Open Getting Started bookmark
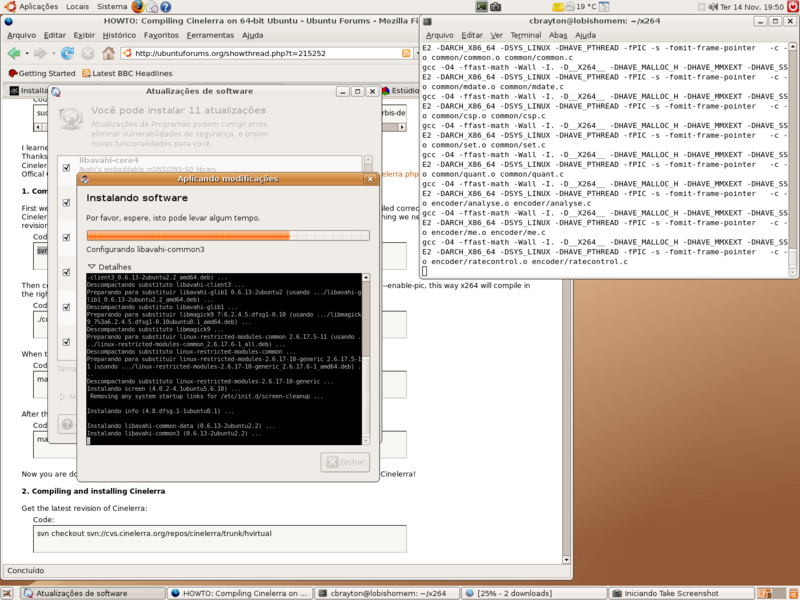The height and width of the screenshot is (600, 800). click(x=42, y=73)
